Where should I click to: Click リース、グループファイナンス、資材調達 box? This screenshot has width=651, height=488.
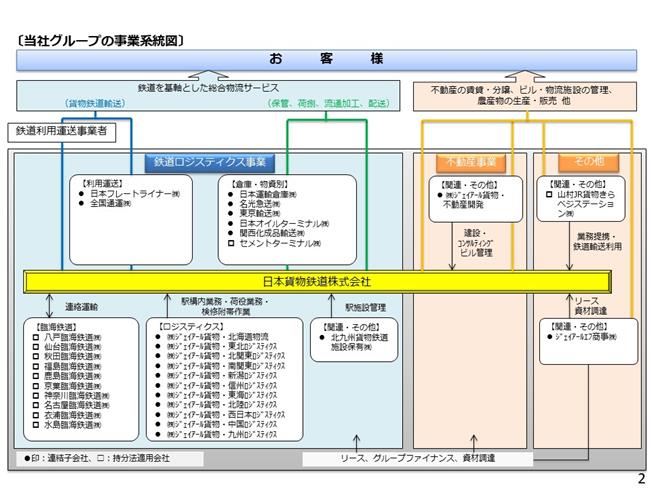(x=418, y=459)
